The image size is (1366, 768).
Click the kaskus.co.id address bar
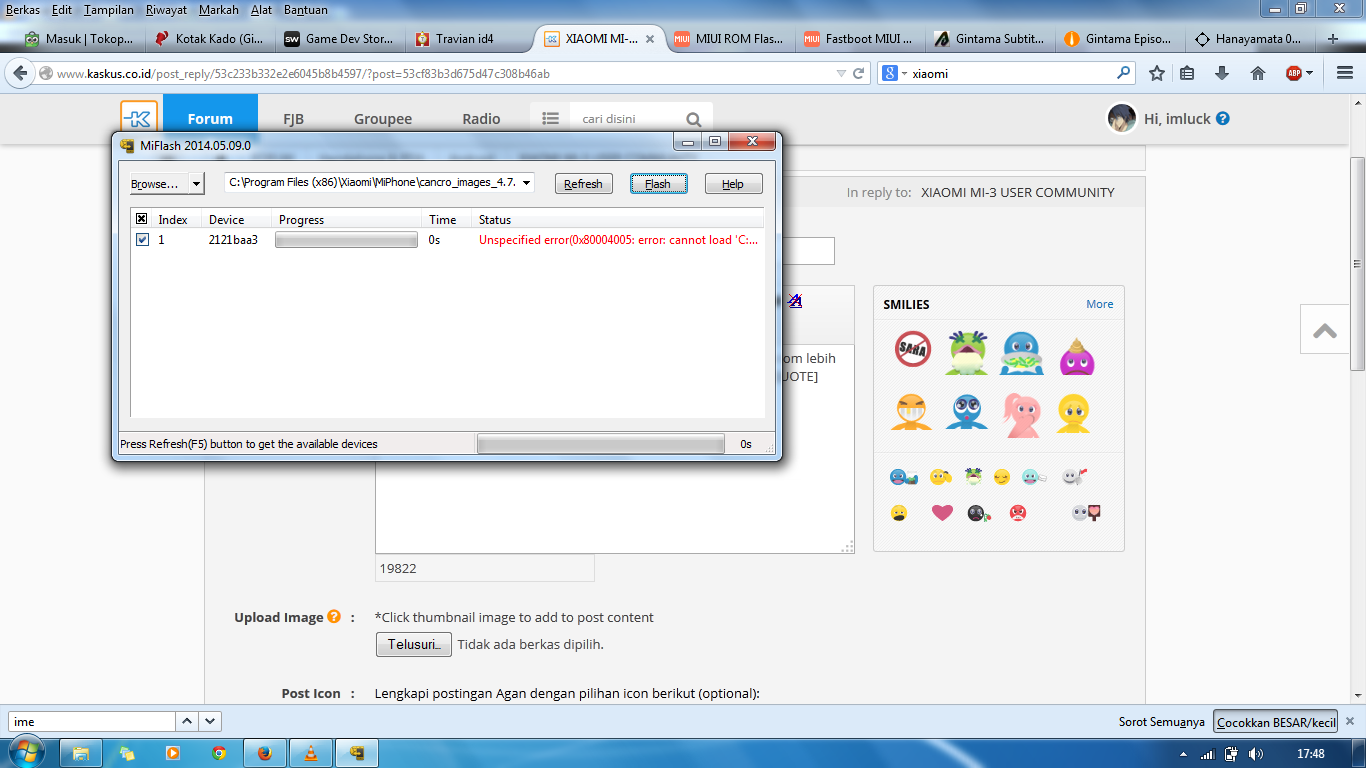tap(440, 73)
